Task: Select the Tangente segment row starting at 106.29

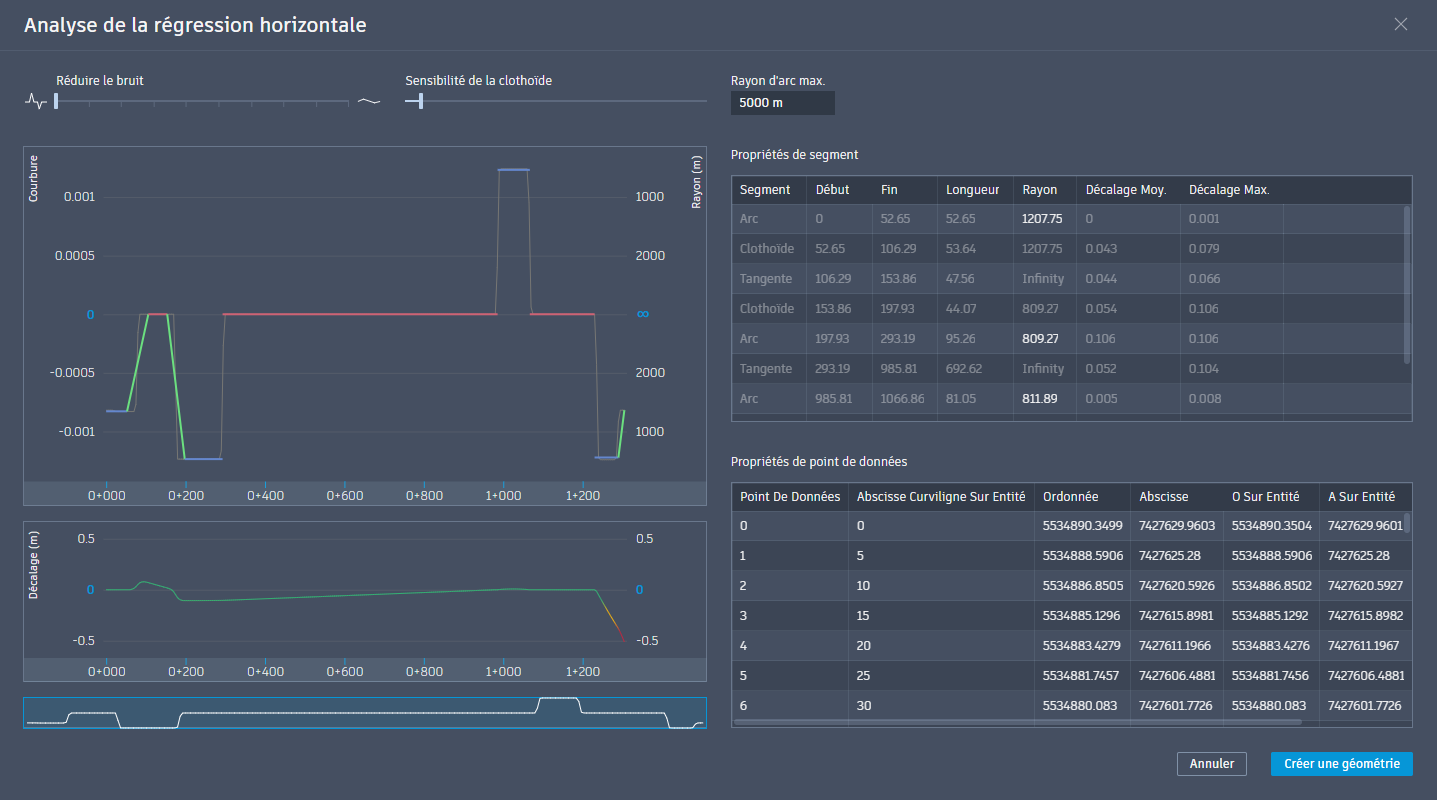Action: [x=1067, y=279]
